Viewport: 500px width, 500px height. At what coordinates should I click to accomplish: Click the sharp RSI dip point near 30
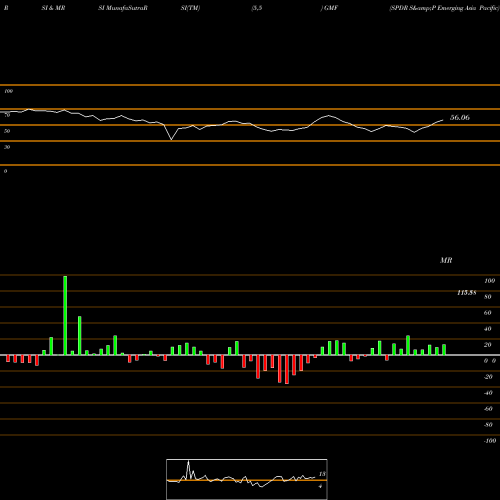[171, 139]
